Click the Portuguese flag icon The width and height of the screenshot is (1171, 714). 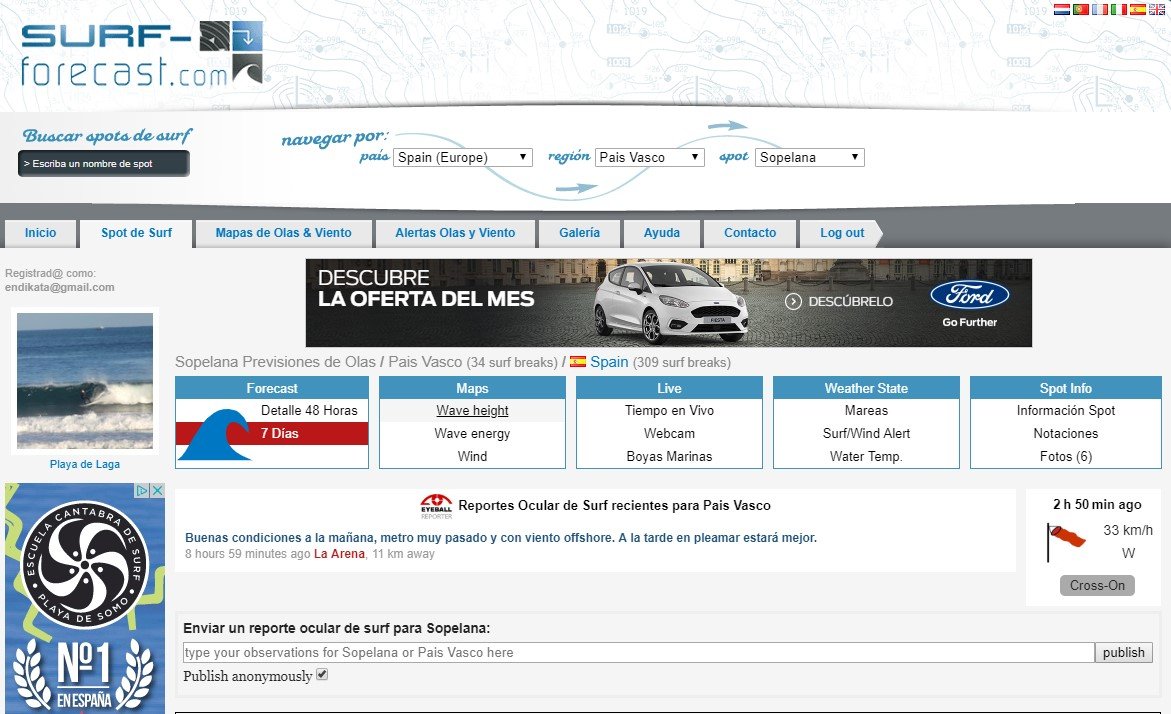click(x=1081, y=9)
